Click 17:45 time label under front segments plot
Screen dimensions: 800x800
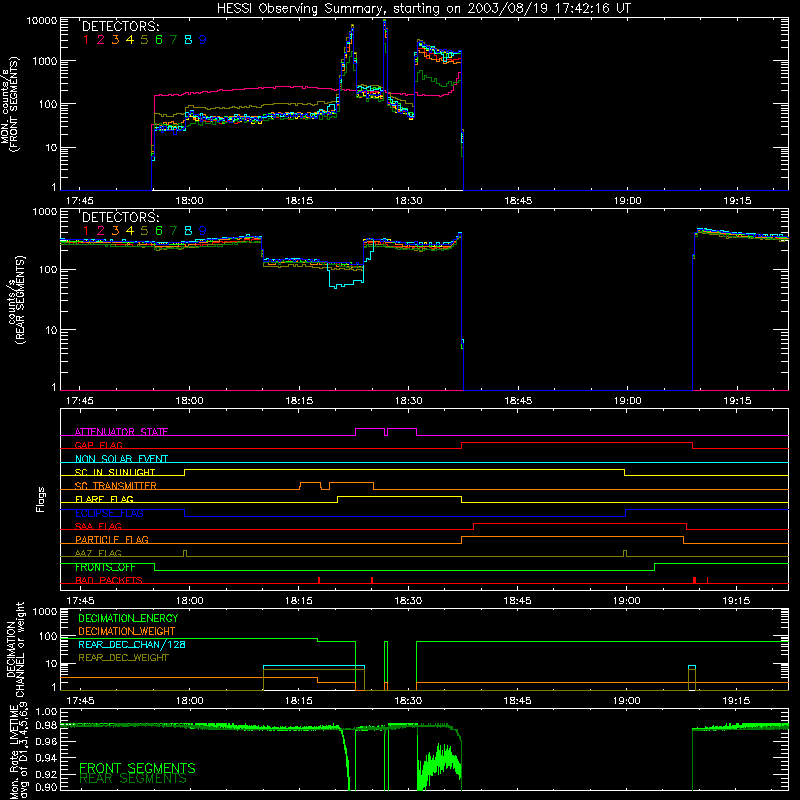80,201
